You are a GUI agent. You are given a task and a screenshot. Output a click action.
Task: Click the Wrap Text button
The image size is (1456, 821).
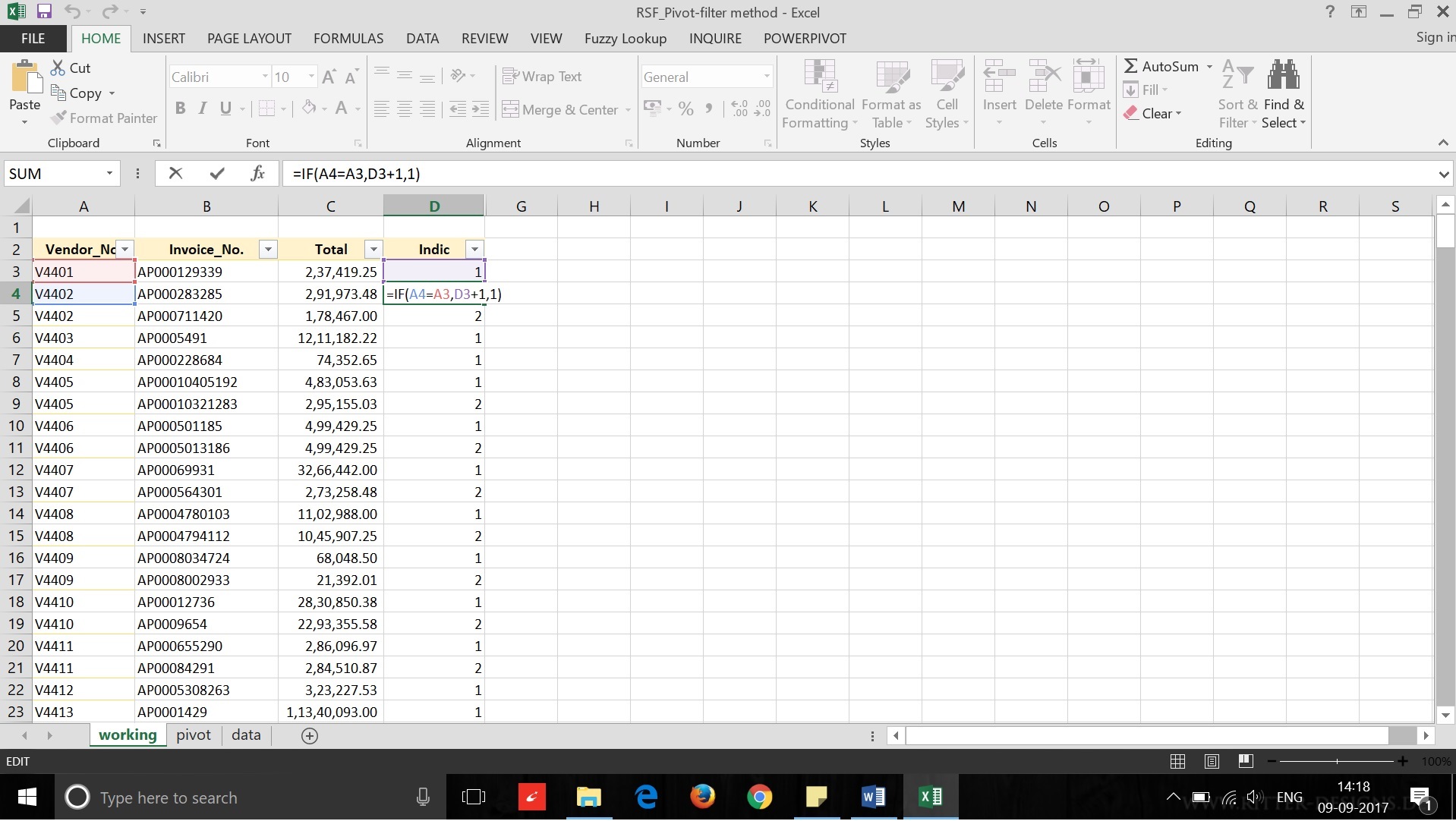click(542, 76)
